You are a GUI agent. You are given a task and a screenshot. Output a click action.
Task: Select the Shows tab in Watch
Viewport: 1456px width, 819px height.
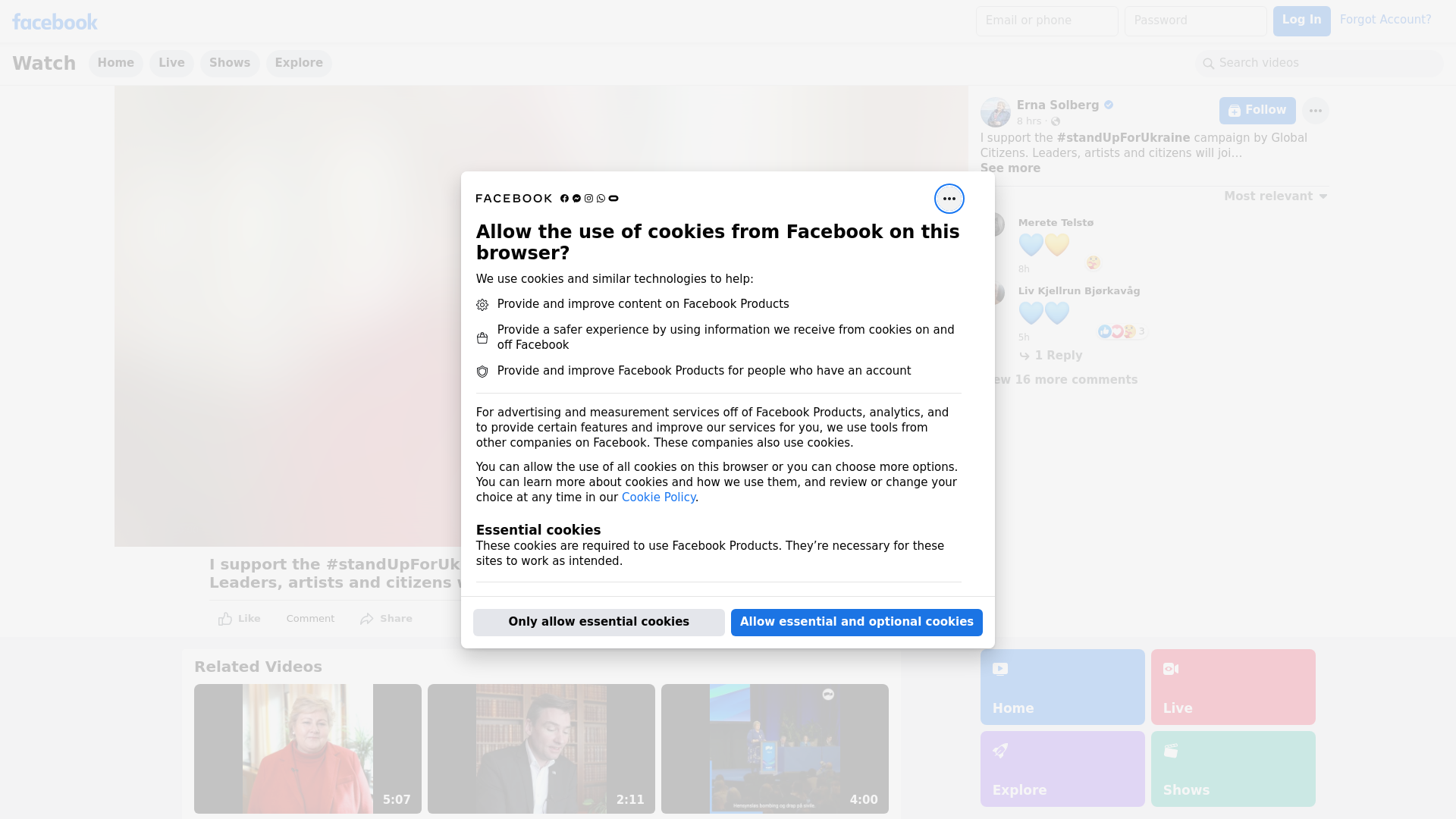230,63
